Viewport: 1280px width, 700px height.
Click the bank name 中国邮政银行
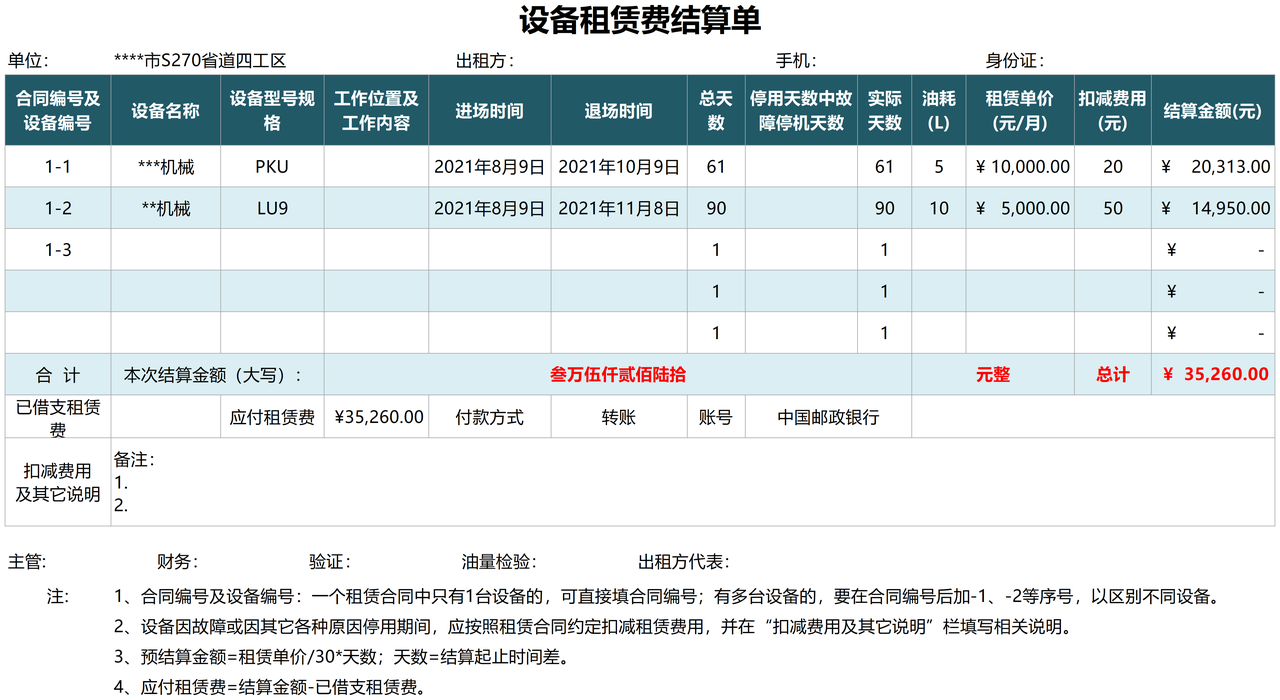click(x=830, y=416)
